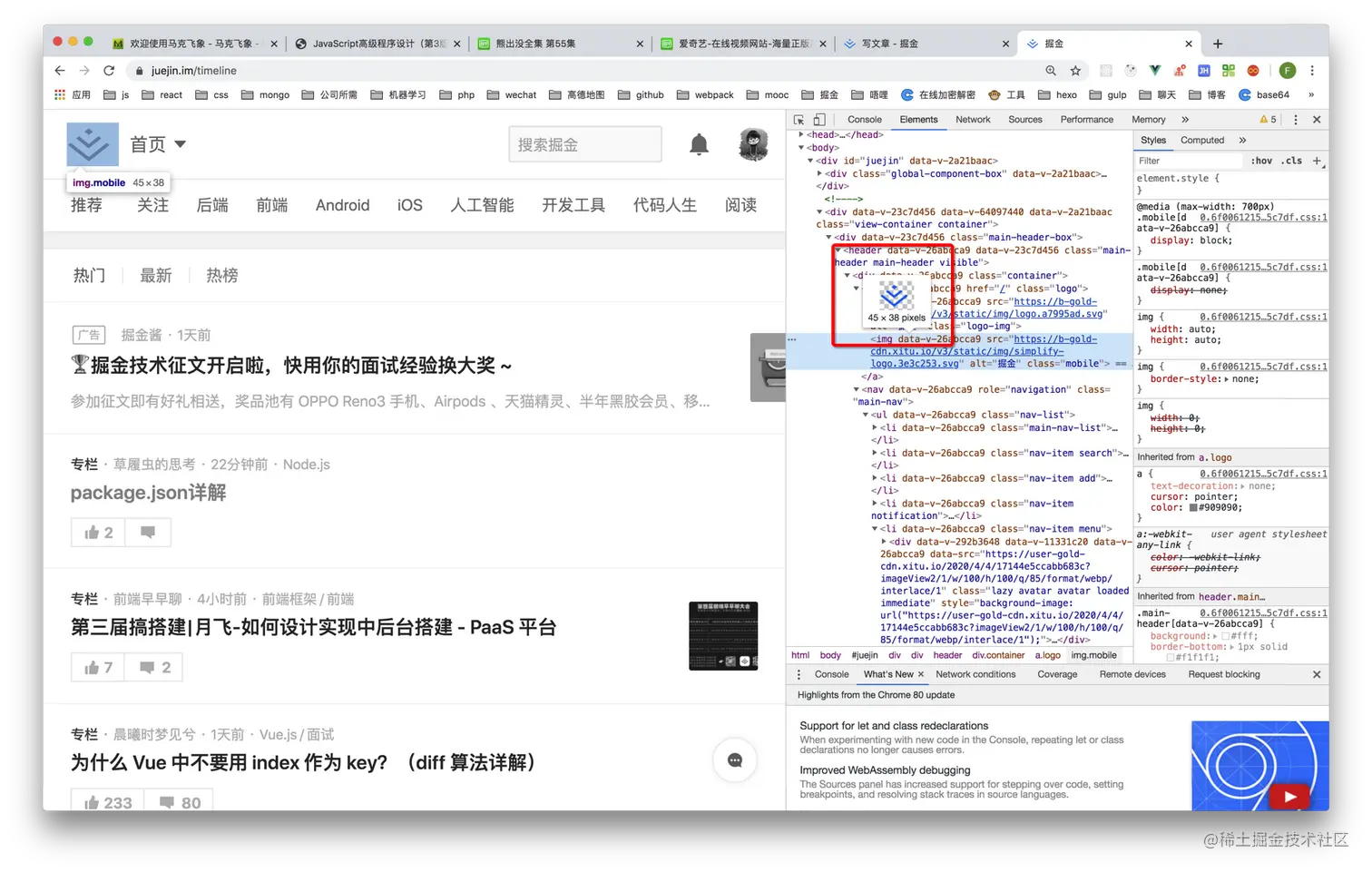Focus the Styles Filter input
1372x872 pixels.
1189,161
